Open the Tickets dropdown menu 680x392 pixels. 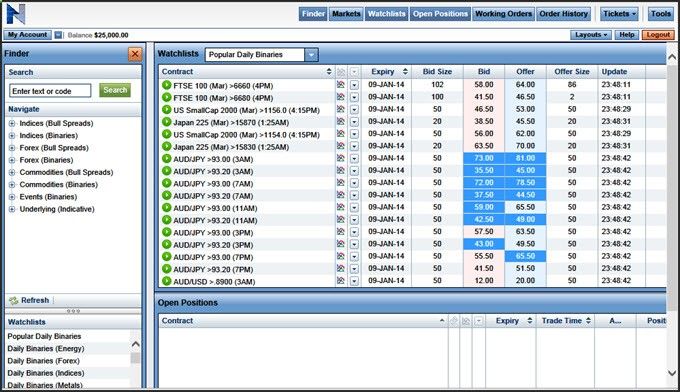pos(619,14)
